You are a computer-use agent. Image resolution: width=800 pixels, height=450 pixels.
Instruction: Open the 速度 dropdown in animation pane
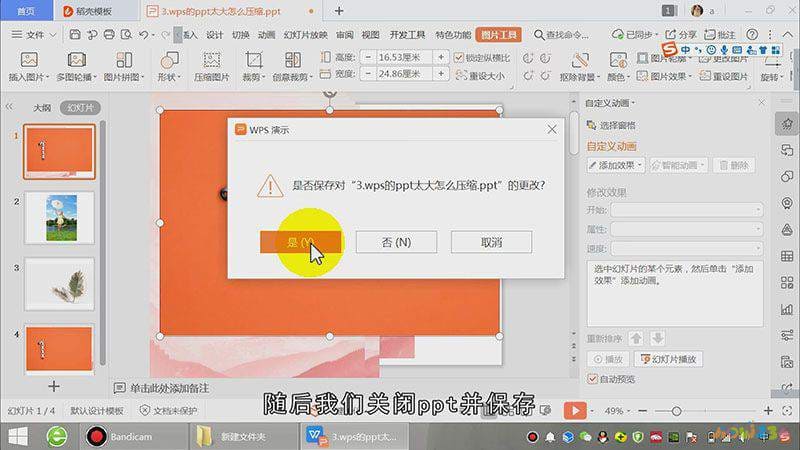pyautogui.click(x=687, y=248)
